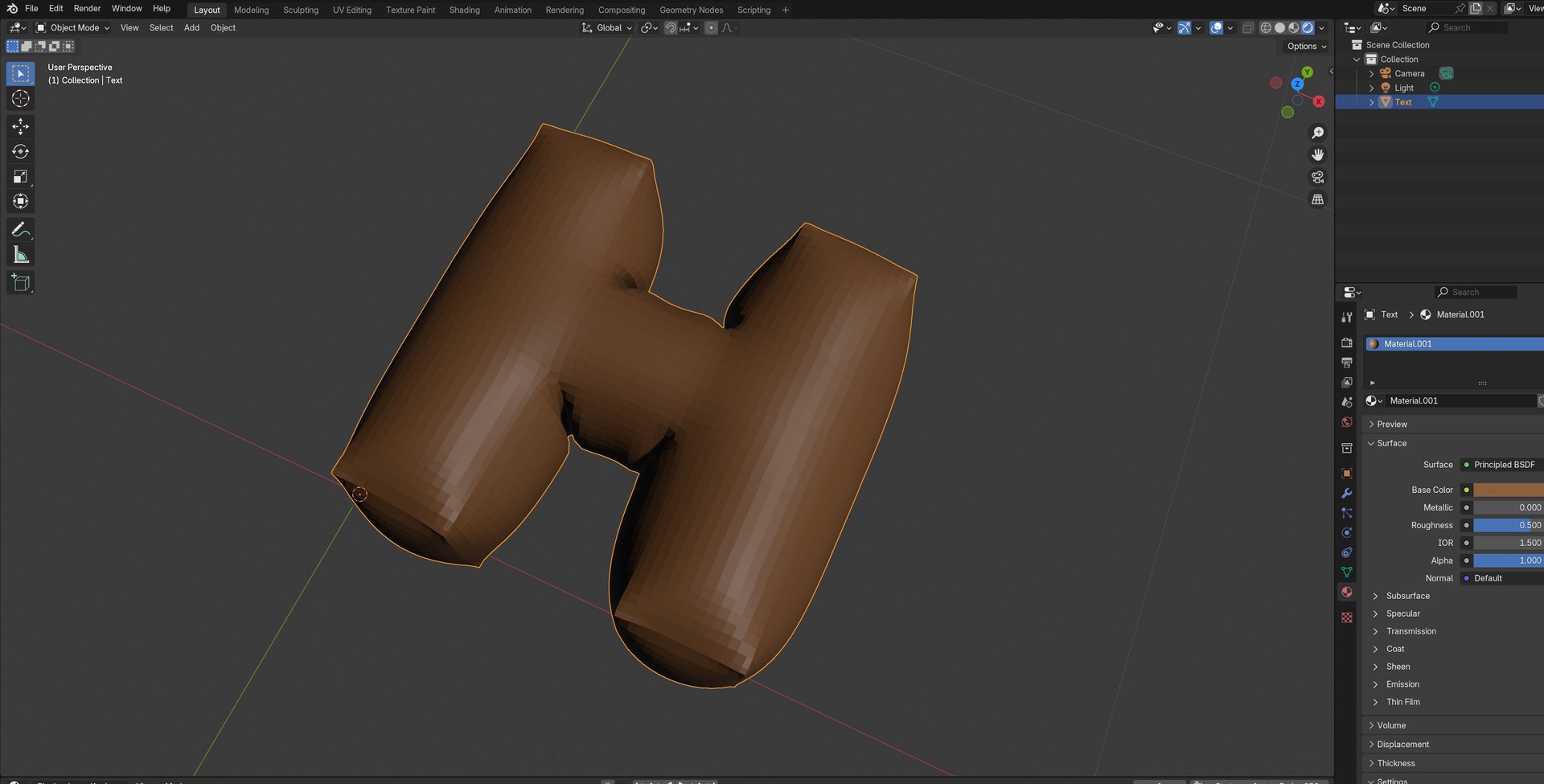
Task: Open the Options dropdown in viewport
Action: (1307, 46)
